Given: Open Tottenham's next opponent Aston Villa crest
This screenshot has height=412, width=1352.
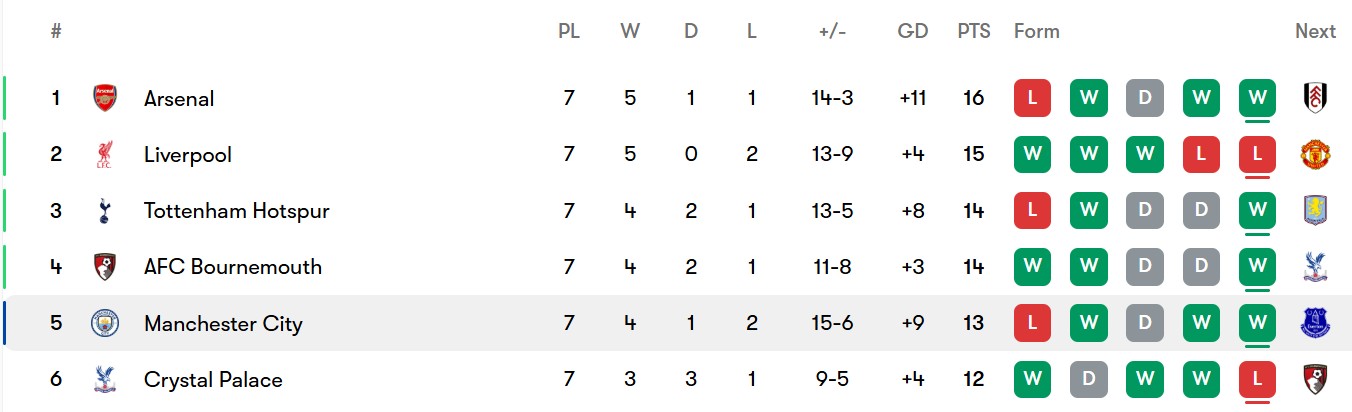Looking at the screenshot, I should [1314, 210].
